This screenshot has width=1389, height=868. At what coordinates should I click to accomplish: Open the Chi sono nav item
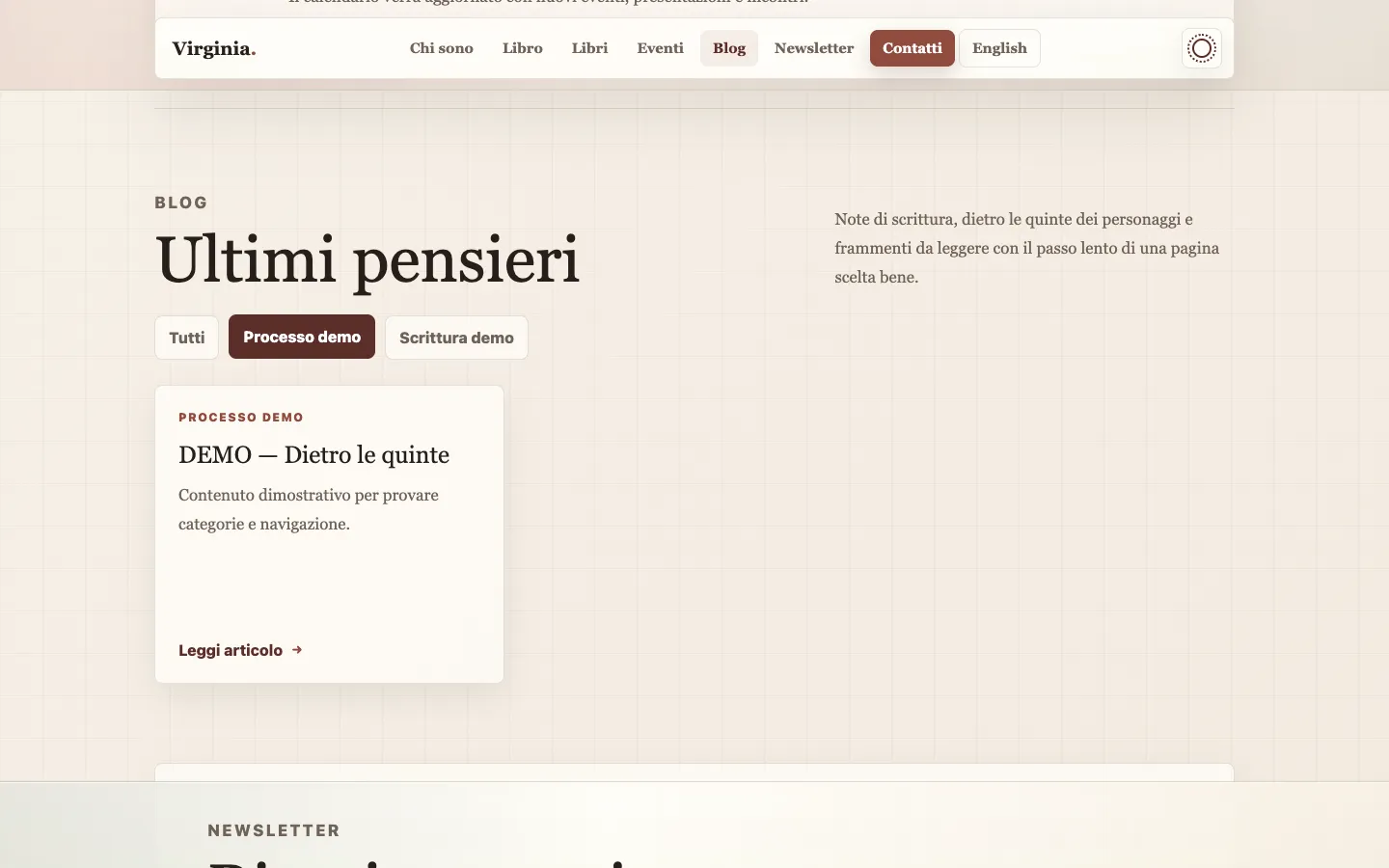442,48
